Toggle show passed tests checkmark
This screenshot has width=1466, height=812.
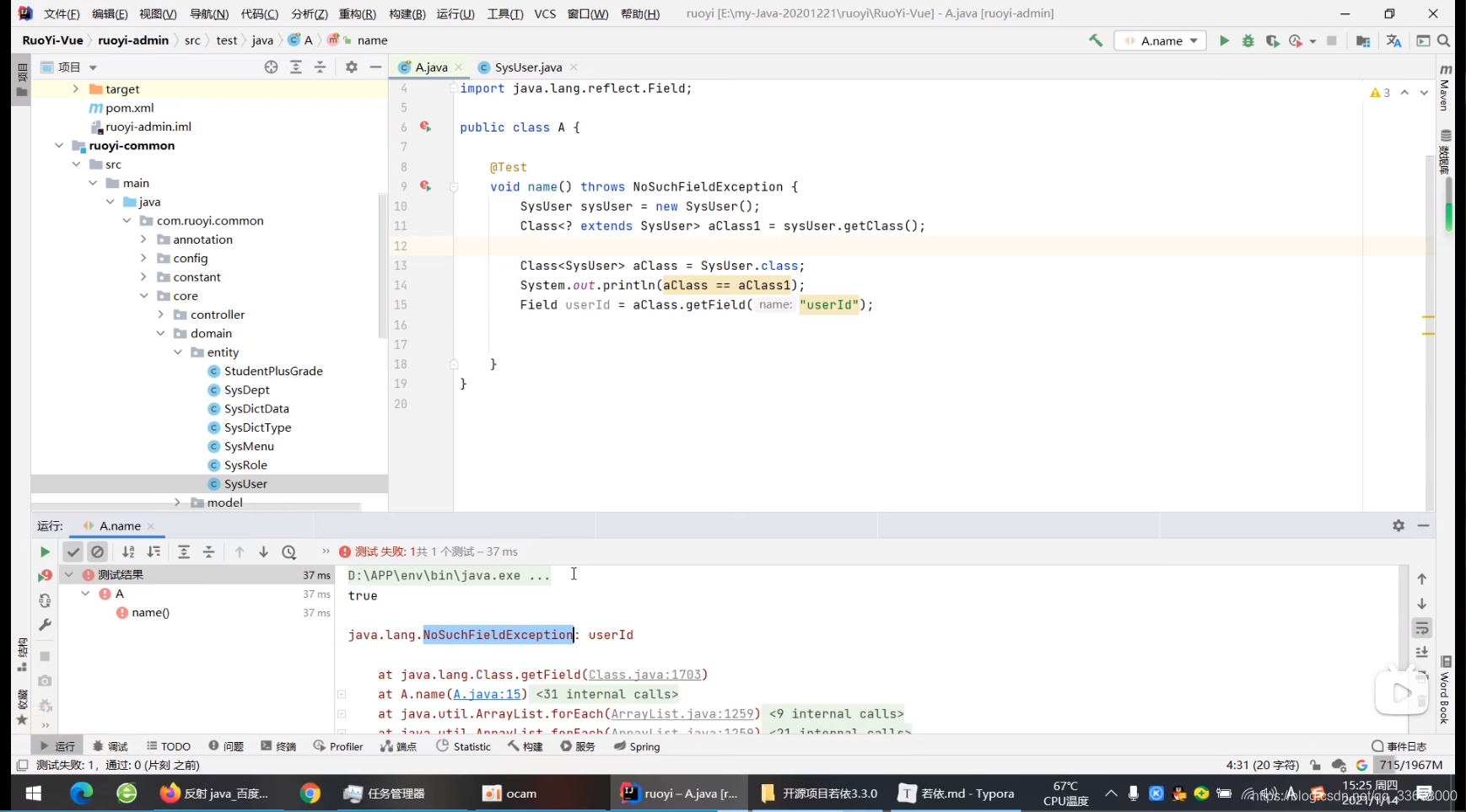tap(73, 551)
